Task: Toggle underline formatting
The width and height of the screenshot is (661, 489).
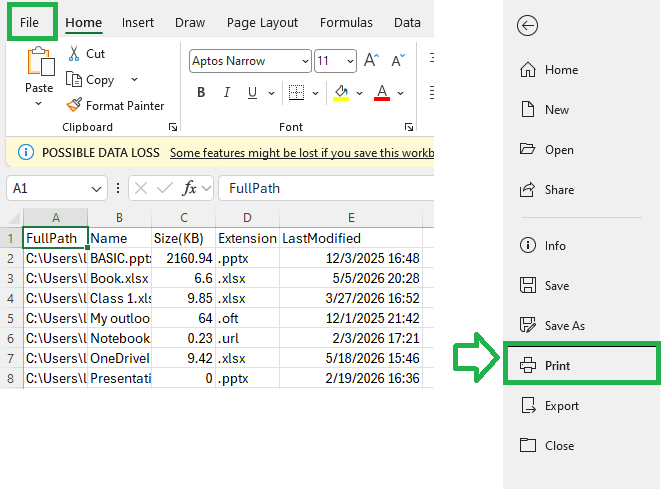Action: tap(252, 92)
